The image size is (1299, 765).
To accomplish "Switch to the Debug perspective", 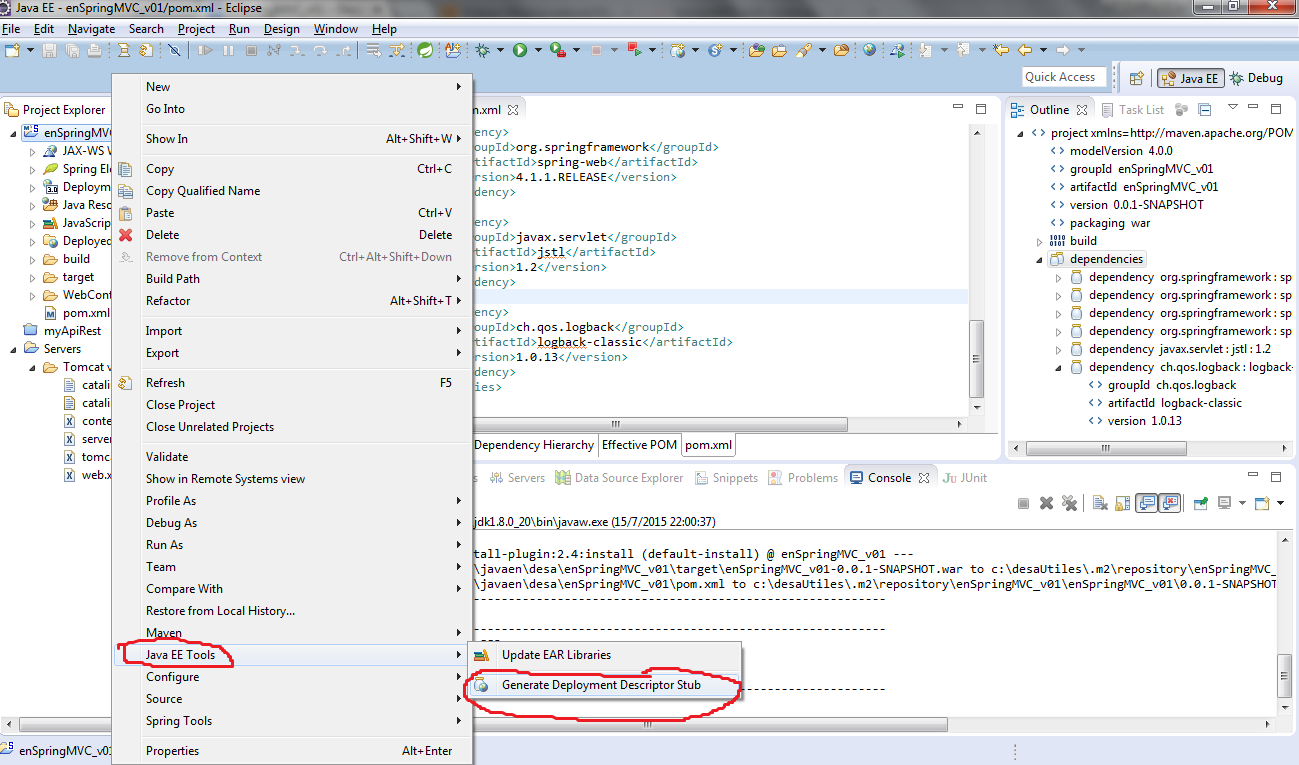I will 1256,78.
